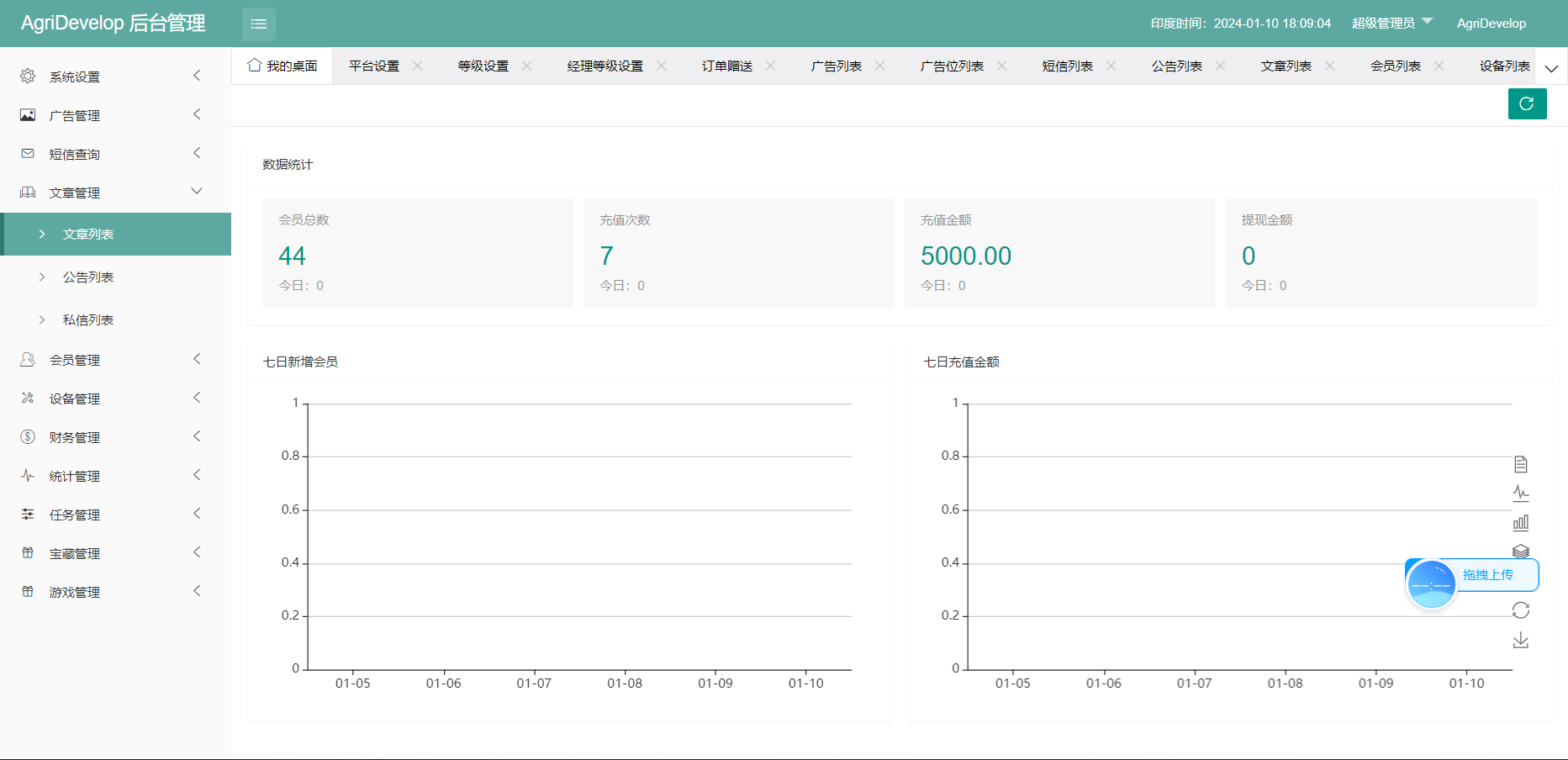Click the 文章管理 book icon

tap(28, 193)
